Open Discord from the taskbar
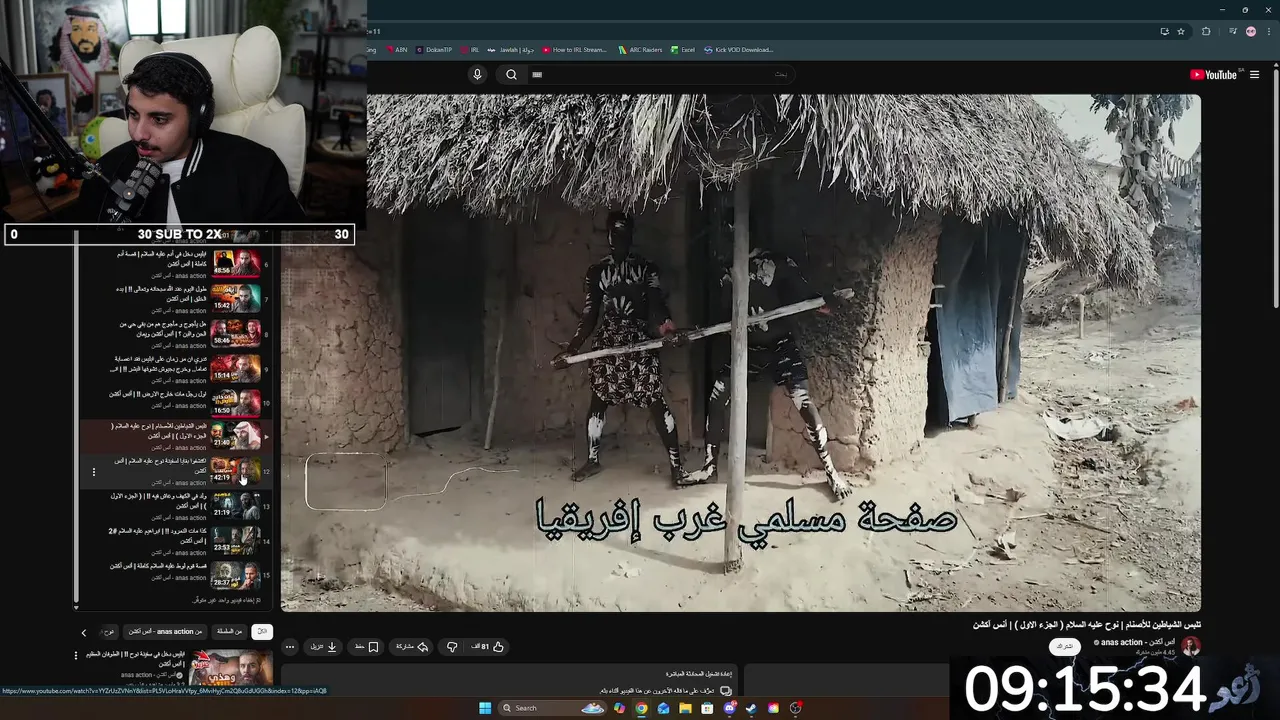Image resolution: width=1280 pixels, height=720 pixels. 729,708
